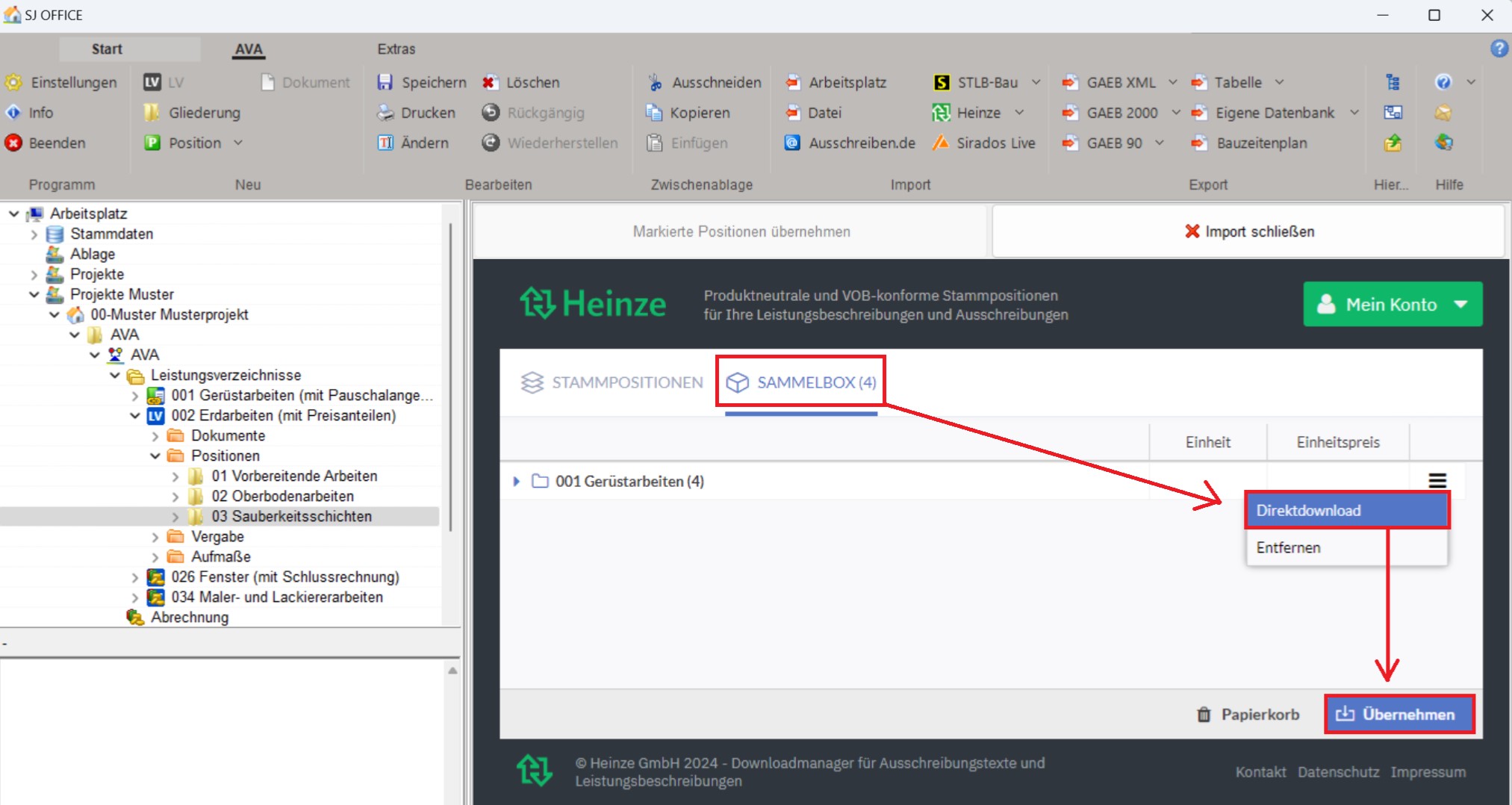
Task: Click the Ändern icon
Action: pos(385,143)
